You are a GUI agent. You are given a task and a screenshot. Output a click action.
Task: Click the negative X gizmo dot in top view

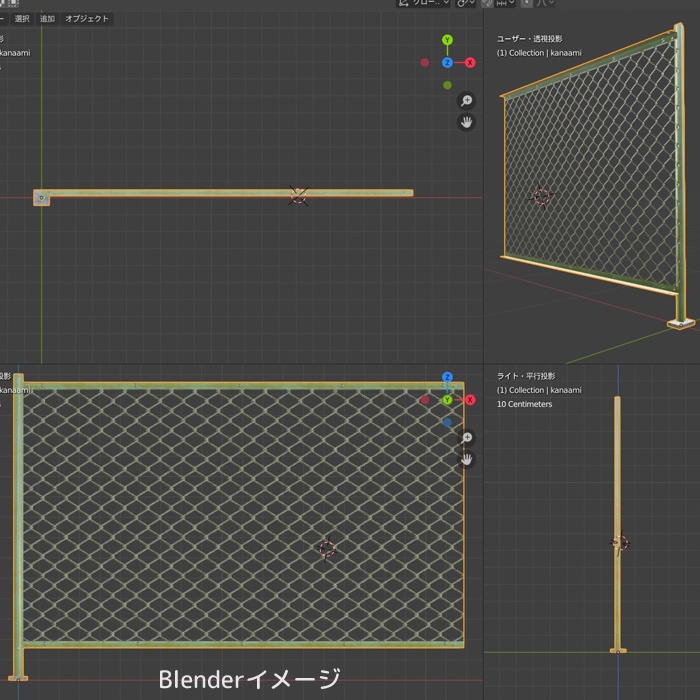point(425,62)
